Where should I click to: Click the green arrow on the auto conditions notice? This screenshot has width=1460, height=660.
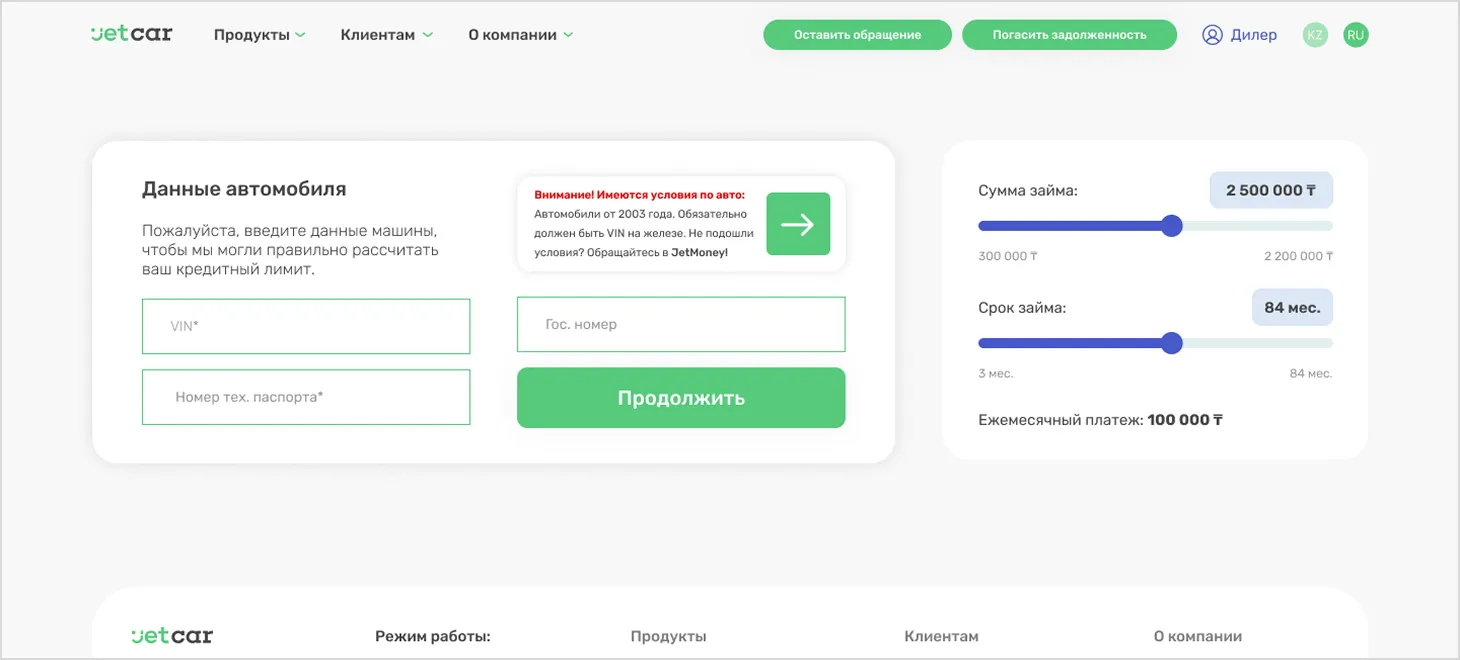pyautogui.click(x=797, y=224)
